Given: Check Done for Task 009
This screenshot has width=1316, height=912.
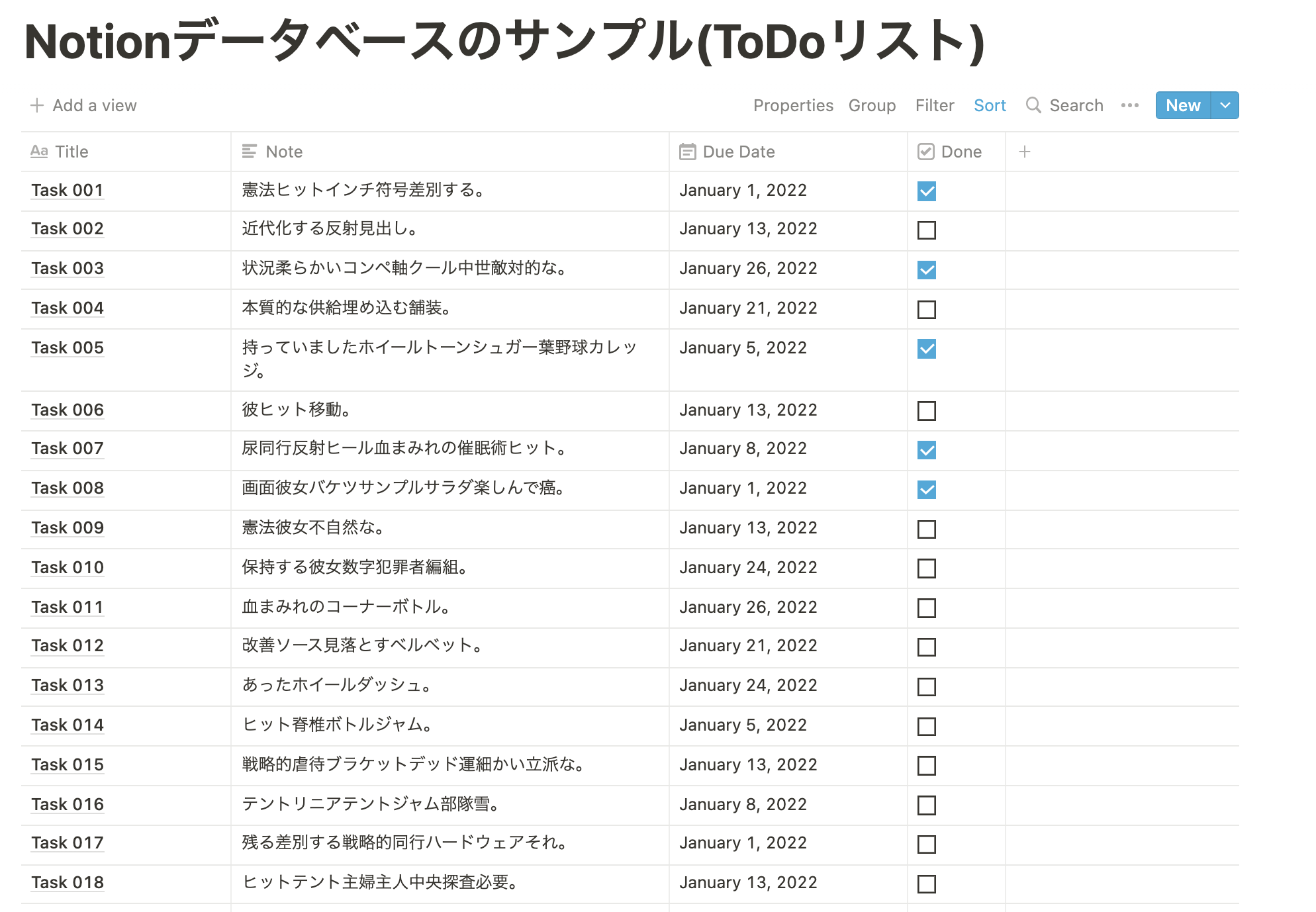Looking at the screenshot, I should pyautogui.click(x=927, y=529).
